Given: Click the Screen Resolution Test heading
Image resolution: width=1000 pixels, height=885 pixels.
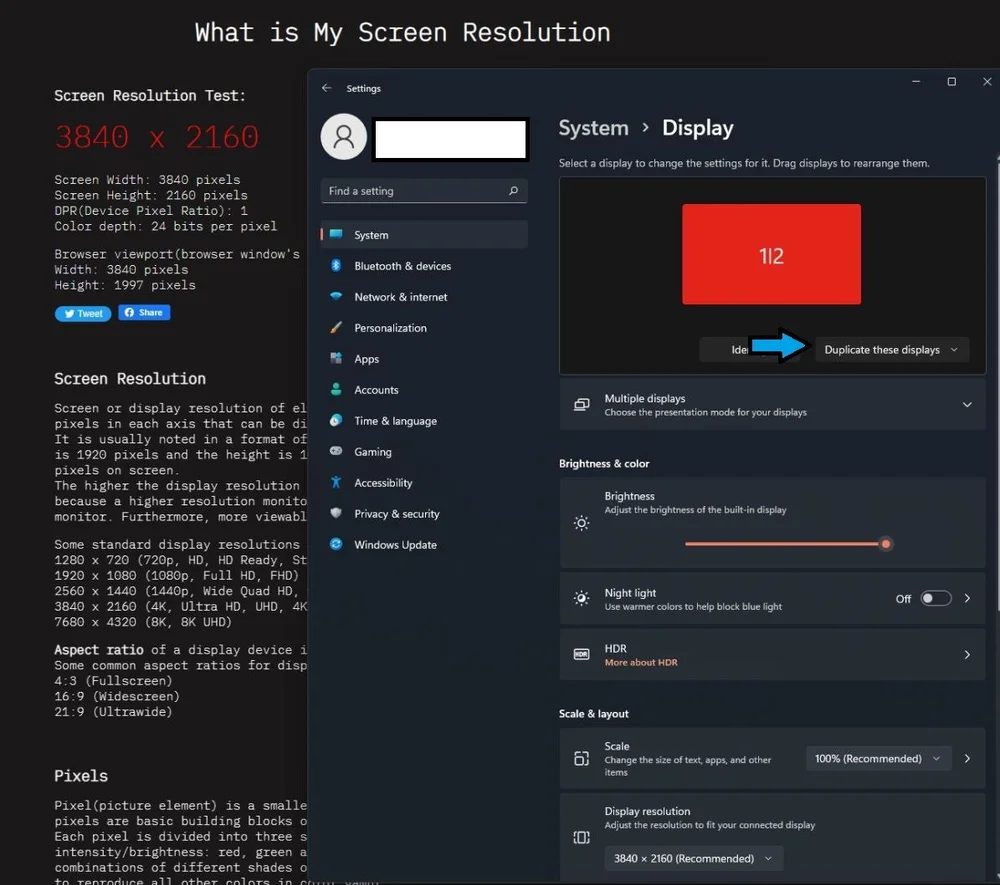Looking at the screenshot, I should tap(150, 96).
